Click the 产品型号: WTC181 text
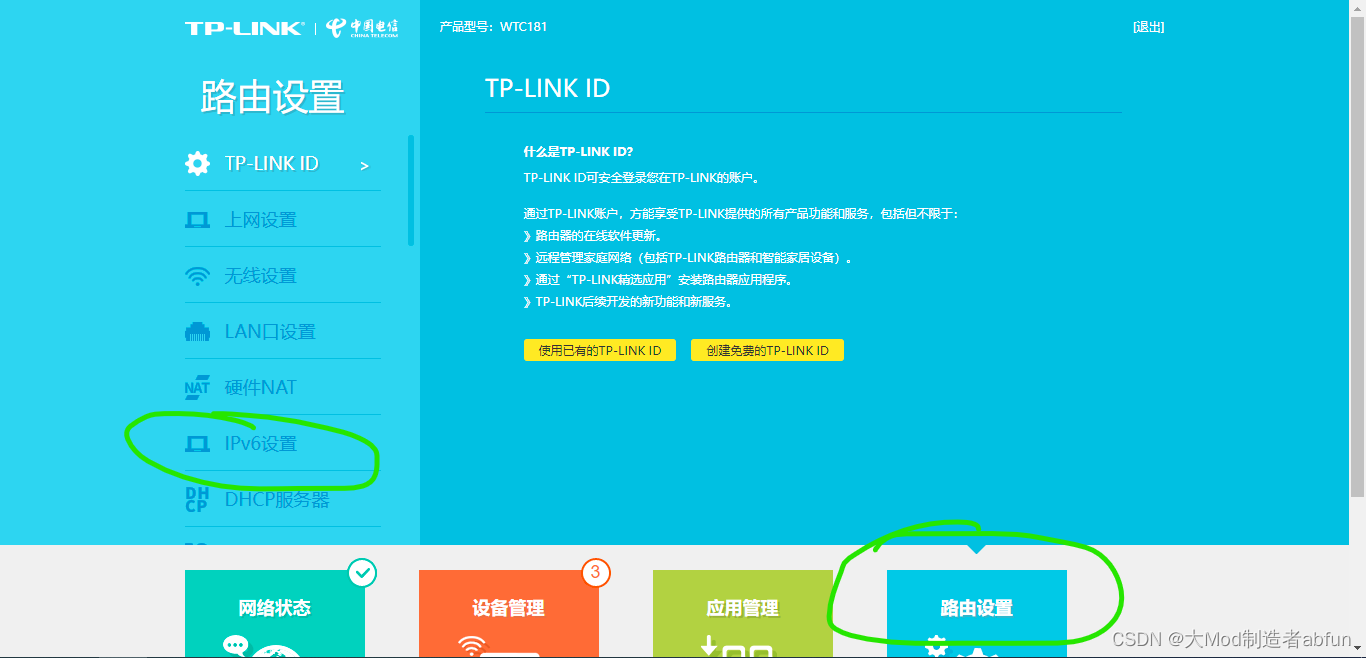 click(x=493, y=27)
